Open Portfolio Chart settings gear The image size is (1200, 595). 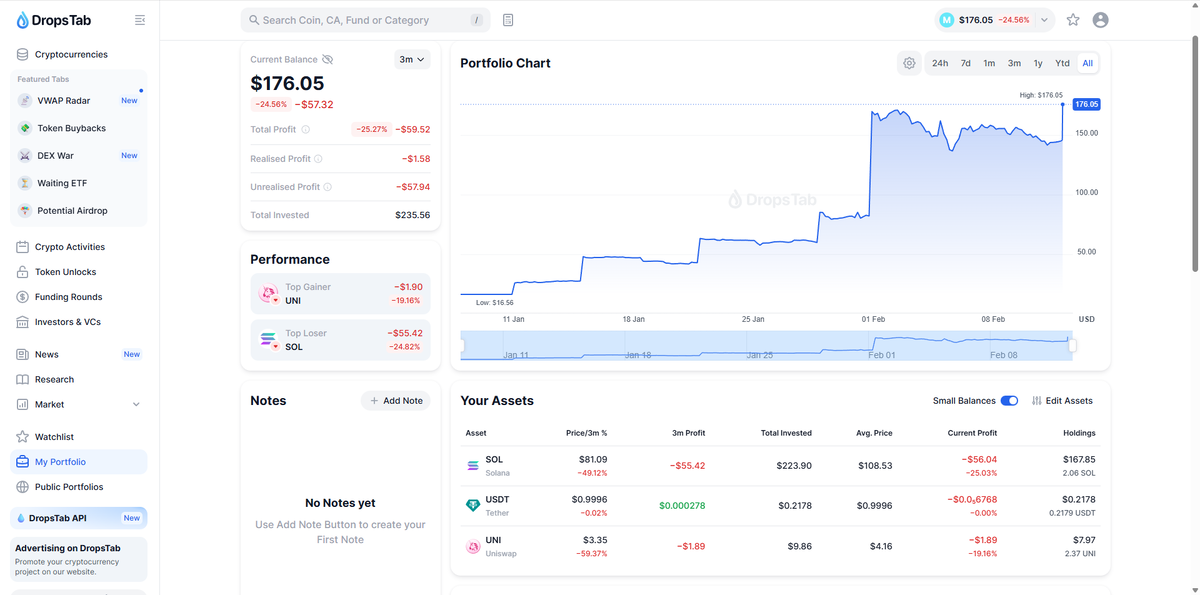coord(909,63)
